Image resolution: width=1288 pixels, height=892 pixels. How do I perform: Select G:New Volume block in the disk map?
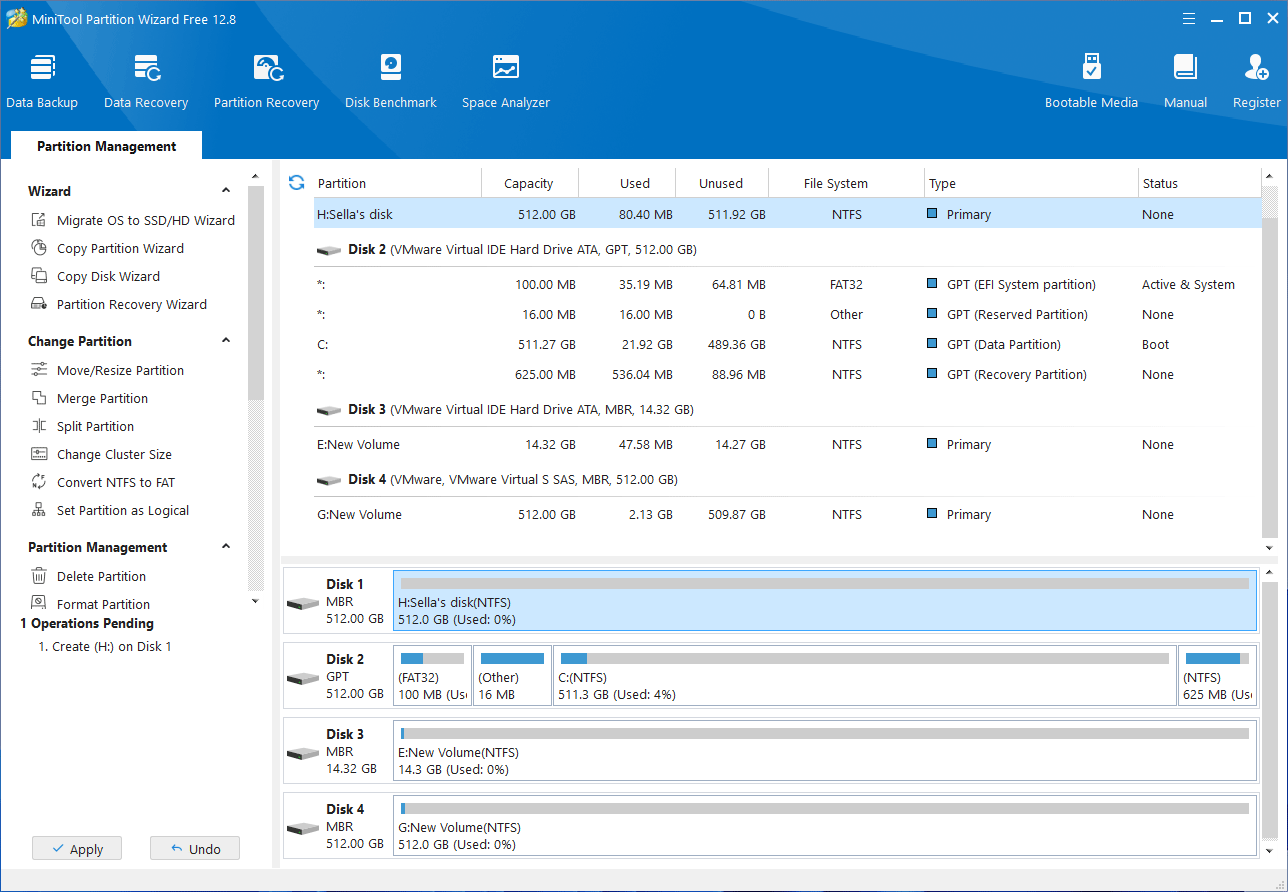pos(825,826)
